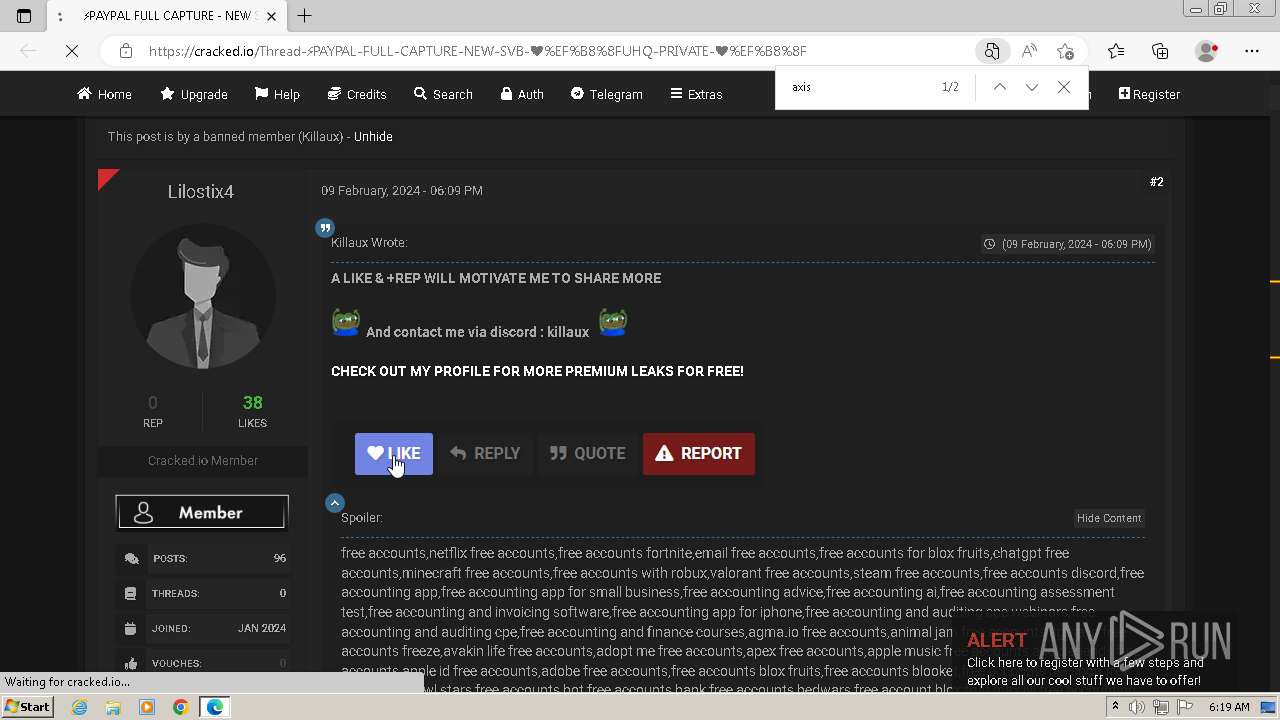Viewport: 1280px width, 720px height.
Task: Open the browser profile avatar
Action: pyautogui.click(x=1207, y=51)
